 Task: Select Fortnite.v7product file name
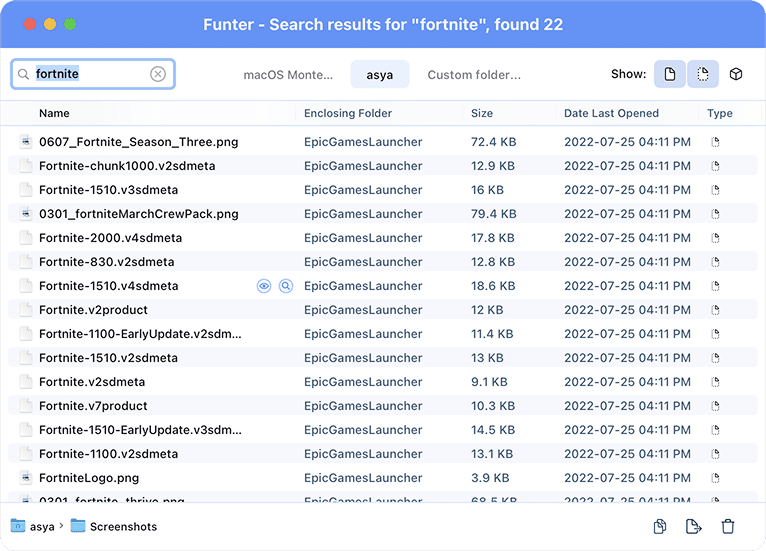[x=93, y=406]
